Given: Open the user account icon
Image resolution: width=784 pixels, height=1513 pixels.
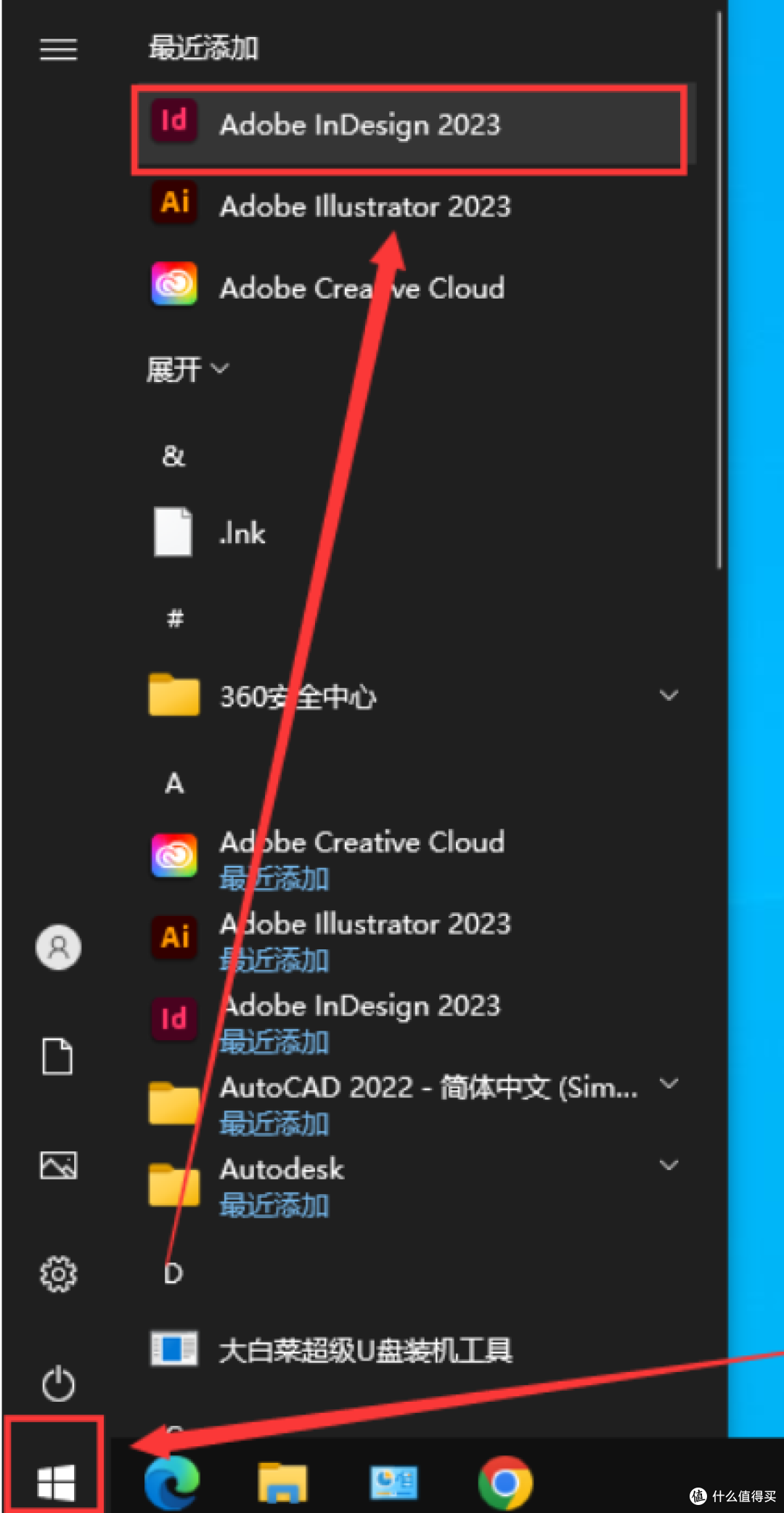Looking at the screenshot, I should pyautogui.click(x=58, y=946).
